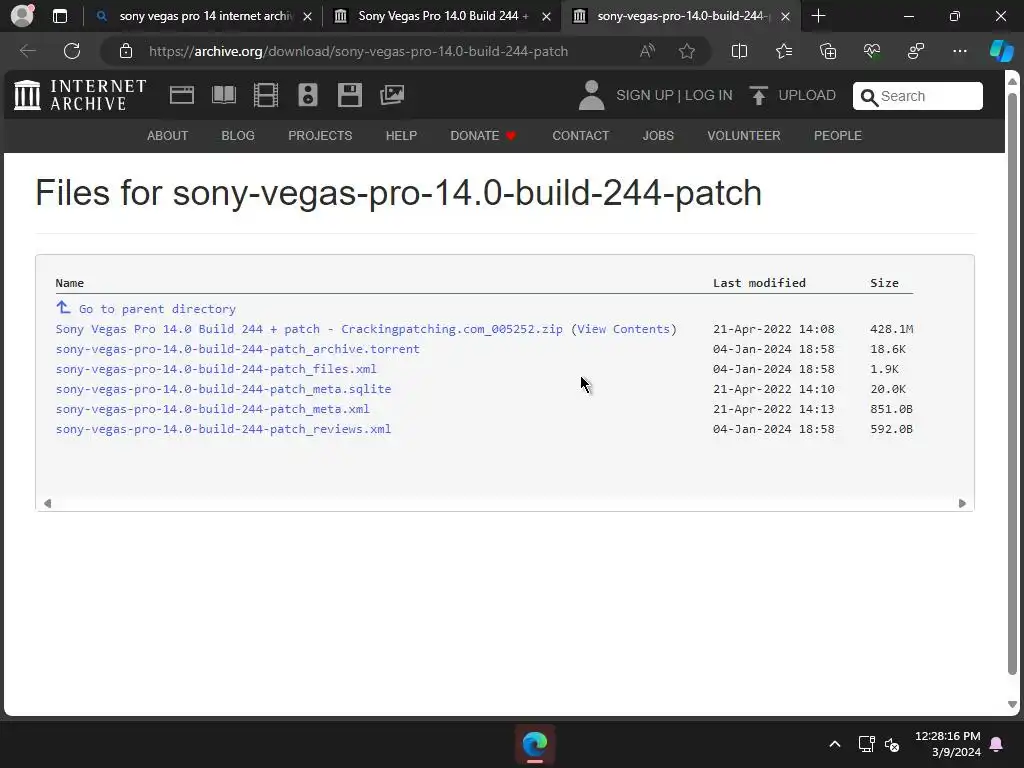Open the Web (Wayback) icon
Screen dimensions: 1024x768
[x=182, y=95]
